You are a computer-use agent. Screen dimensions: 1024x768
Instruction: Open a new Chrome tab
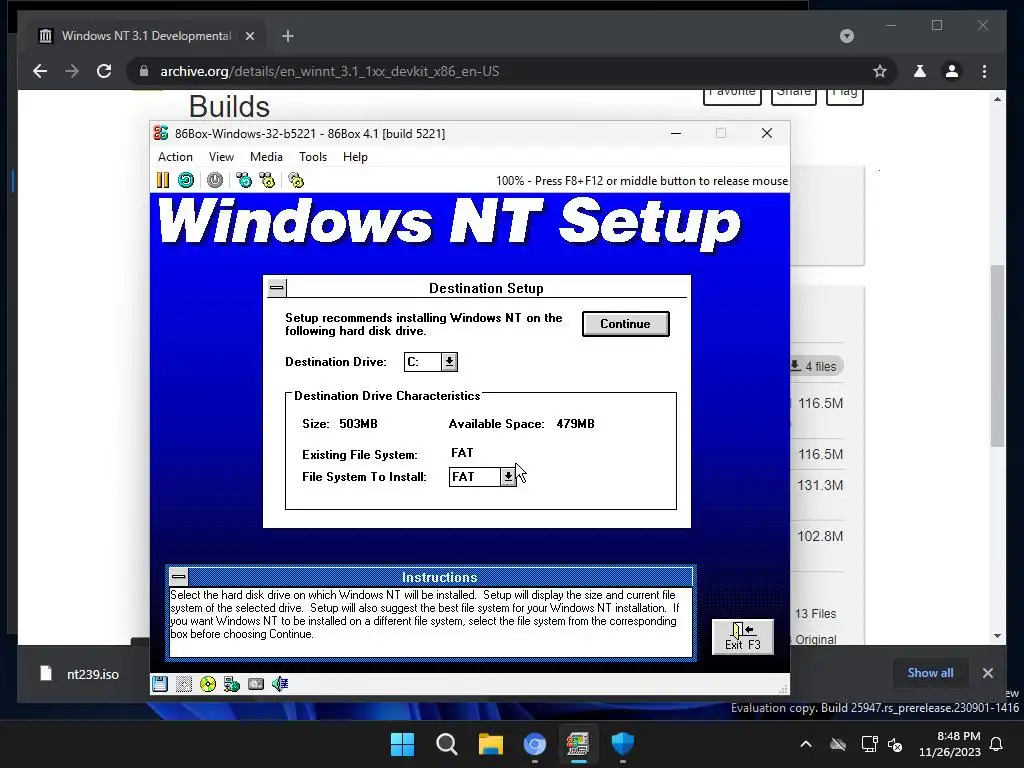288,36
